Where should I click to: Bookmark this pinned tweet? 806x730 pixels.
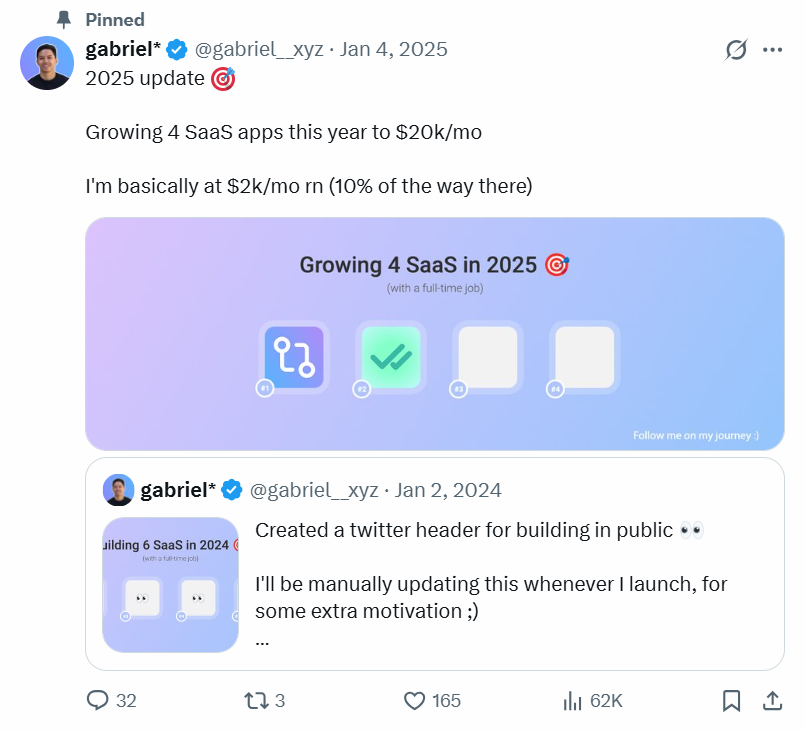click(731, 701)
